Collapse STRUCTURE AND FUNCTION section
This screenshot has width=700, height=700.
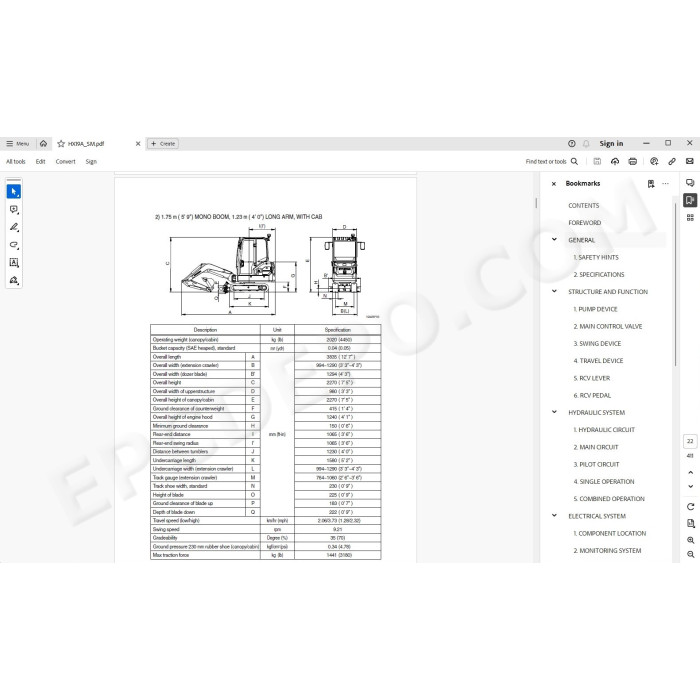554,292
